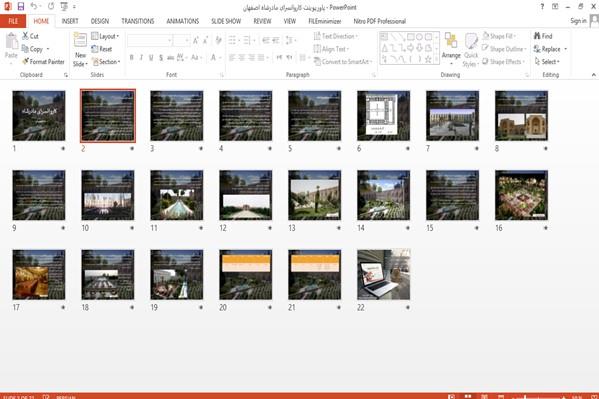Image resolution: width=599 pixels, height=399 pixels.
Task: Click the Convert to SmartArt icon
Action: tap(317, 62)
